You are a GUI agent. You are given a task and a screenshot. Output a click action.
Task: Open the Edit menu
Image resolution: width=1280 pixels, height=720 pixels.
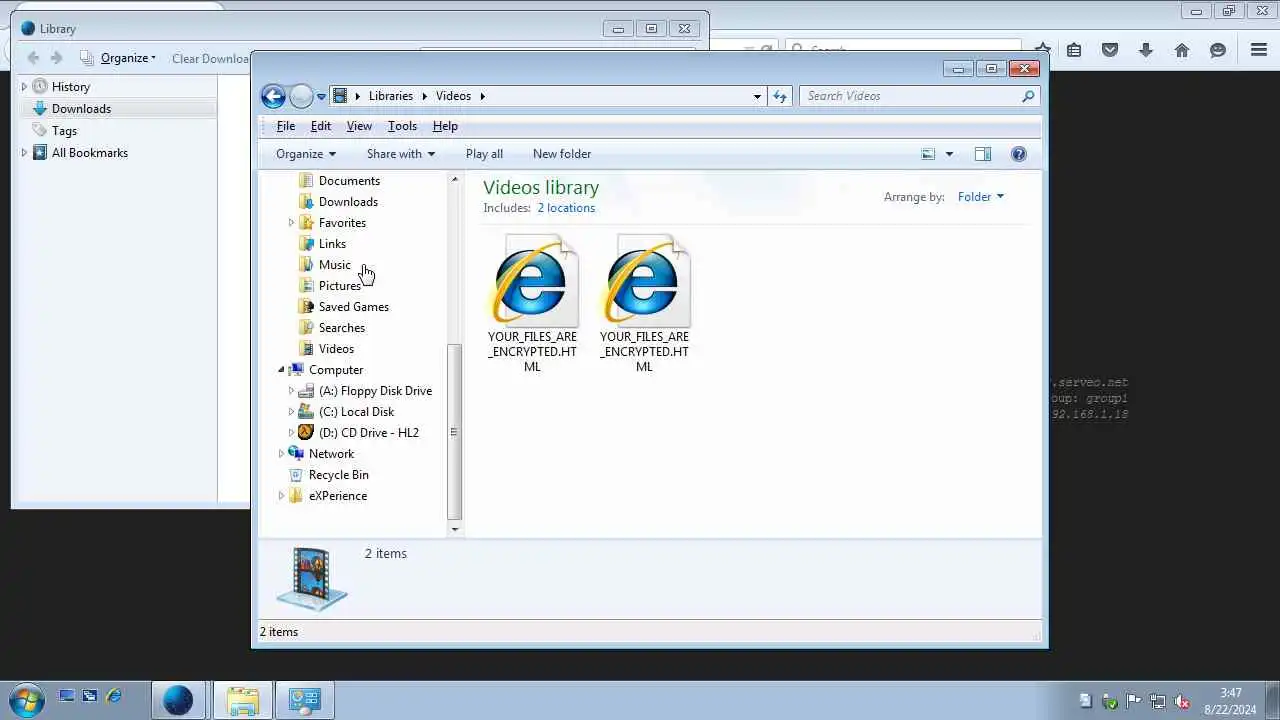(x=321, y=126)
